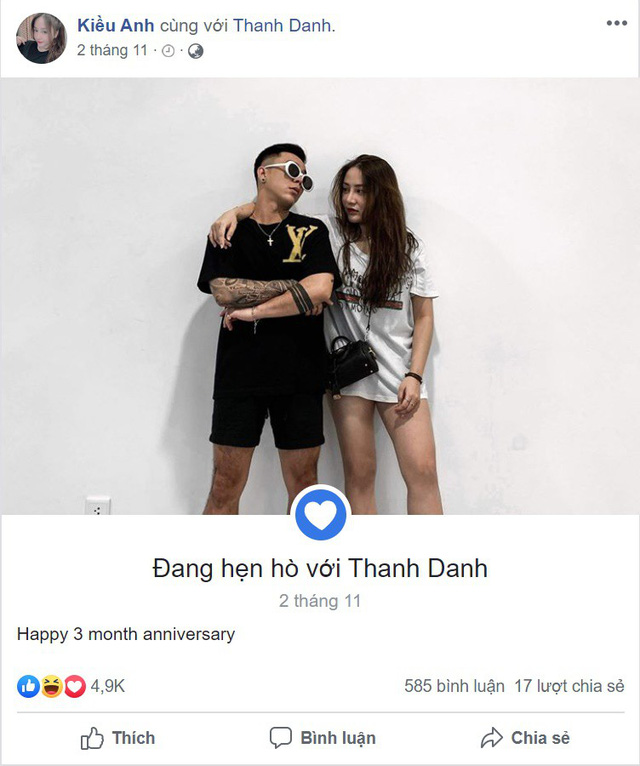Click the red heart Love reaction icon
640x766 pixels.
point(75,686)
